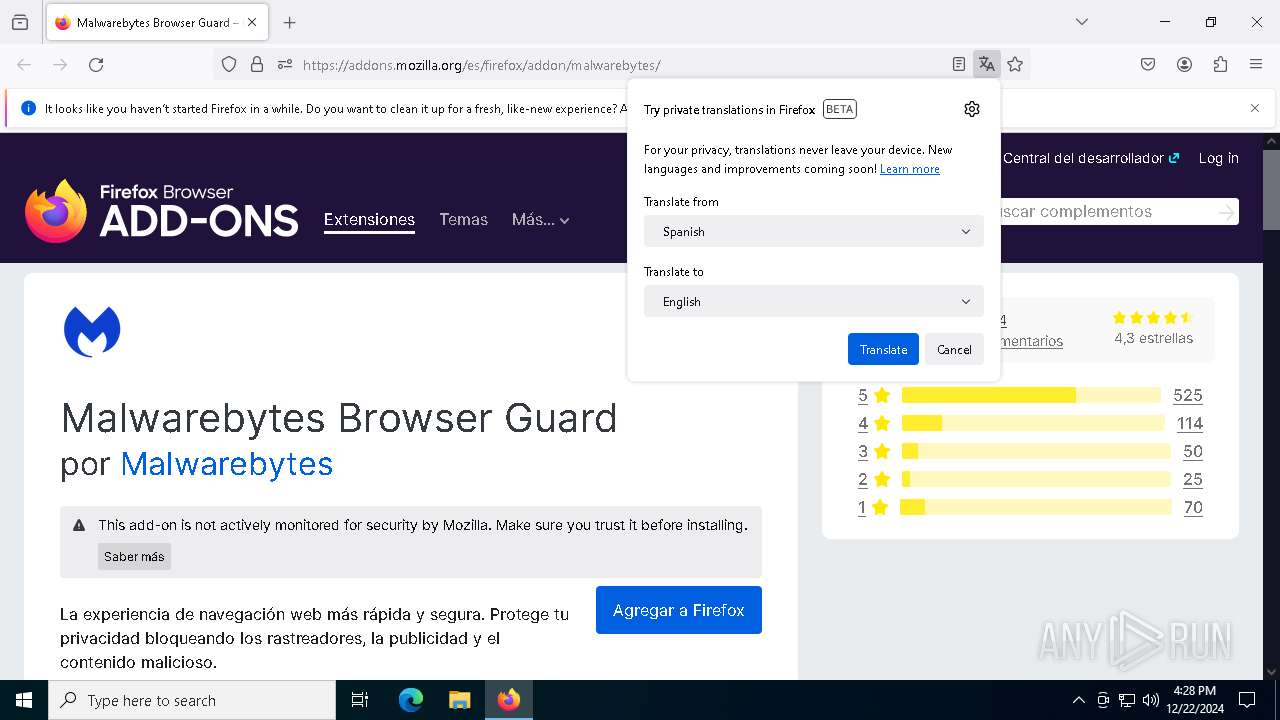Close the Malwarebytes Browser Guard tab

click(252, 22)
